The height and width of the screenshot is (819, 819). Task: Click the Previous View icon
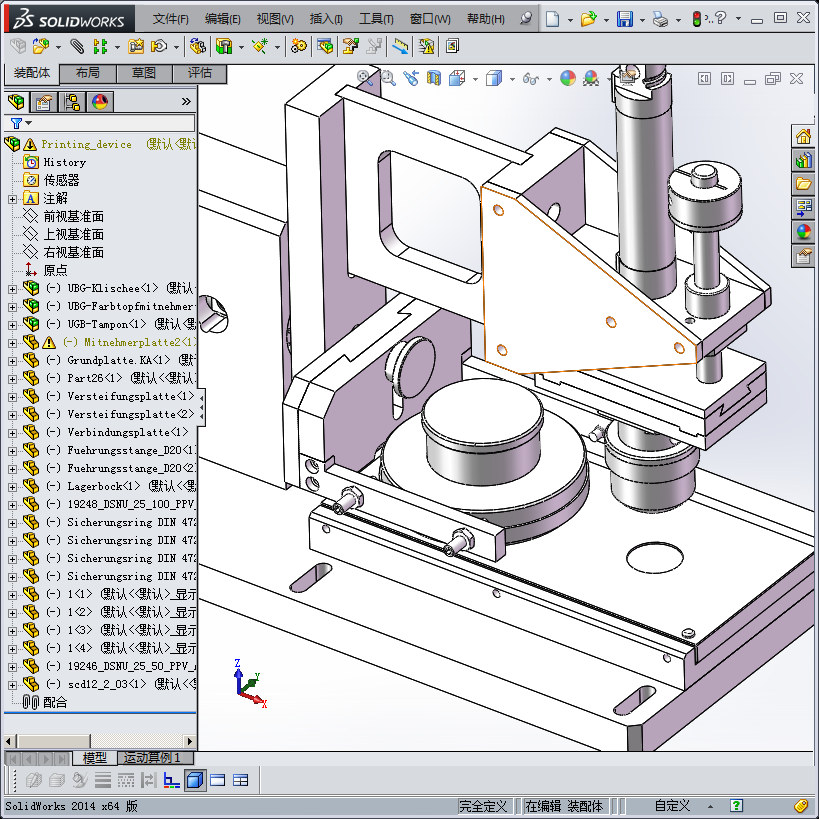pos(411,78)
